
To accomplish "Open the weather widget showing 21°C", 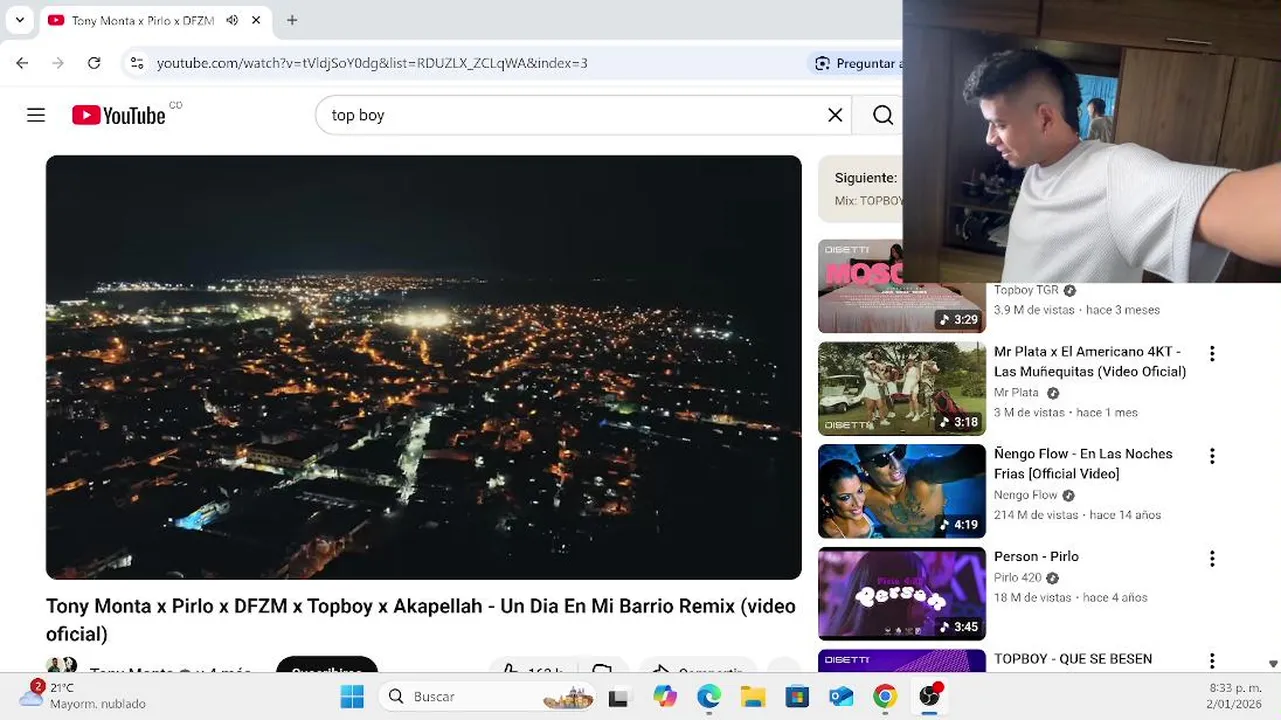I will tap(83, 696).
